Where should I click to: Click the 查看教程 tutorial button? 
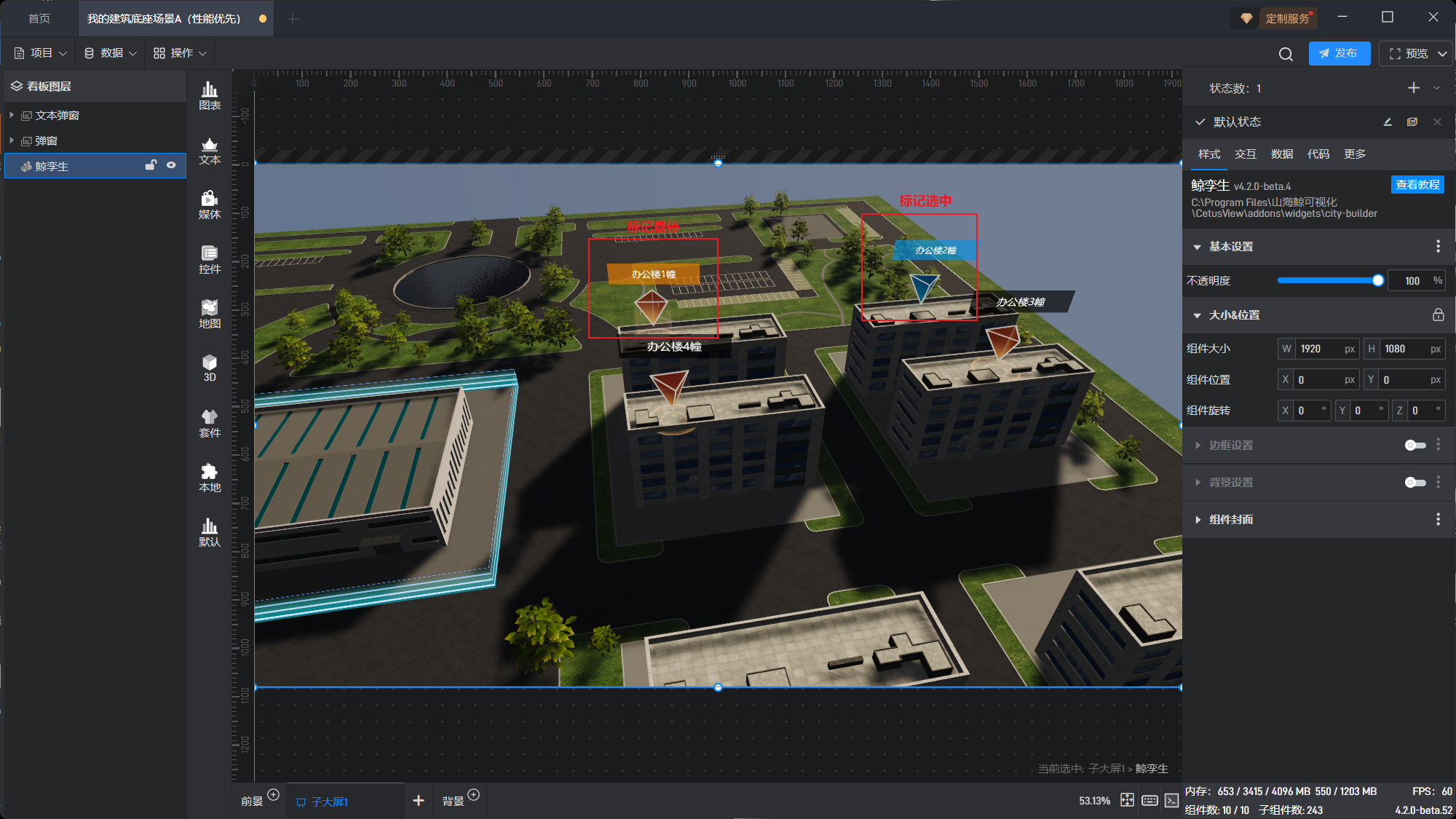(x=1417, y=185)
